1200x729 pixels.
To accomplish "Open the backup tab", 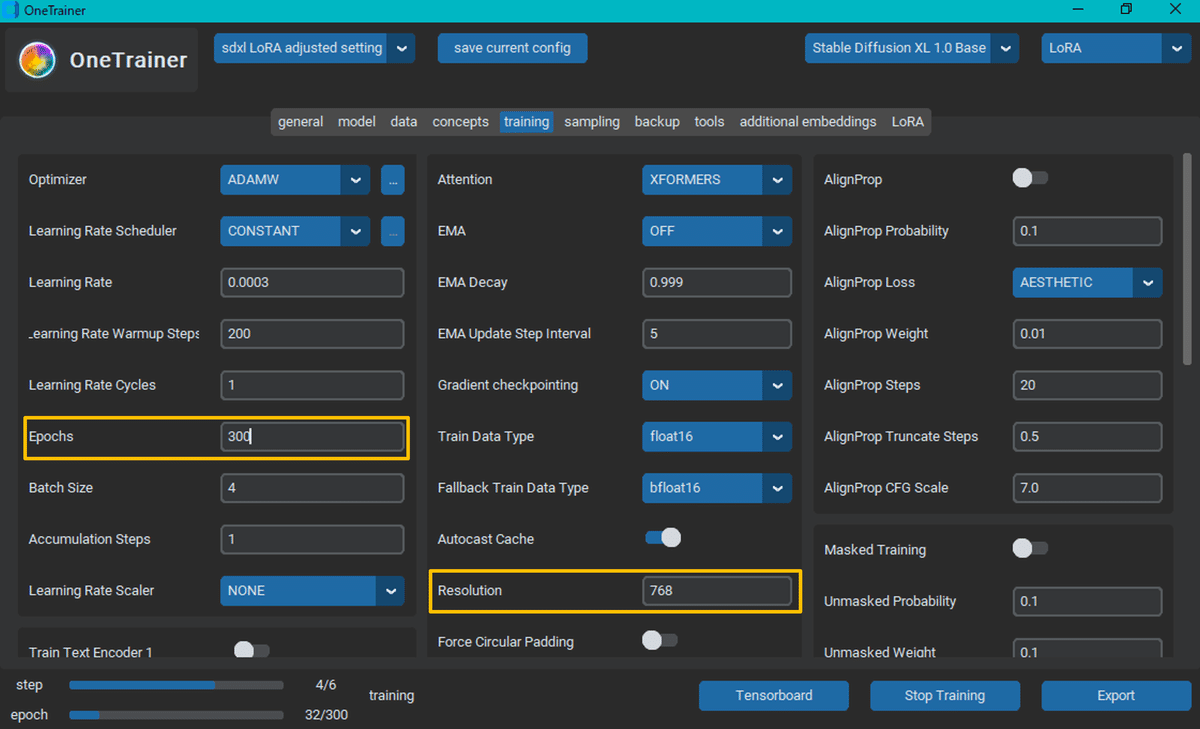I will (657, 122).
